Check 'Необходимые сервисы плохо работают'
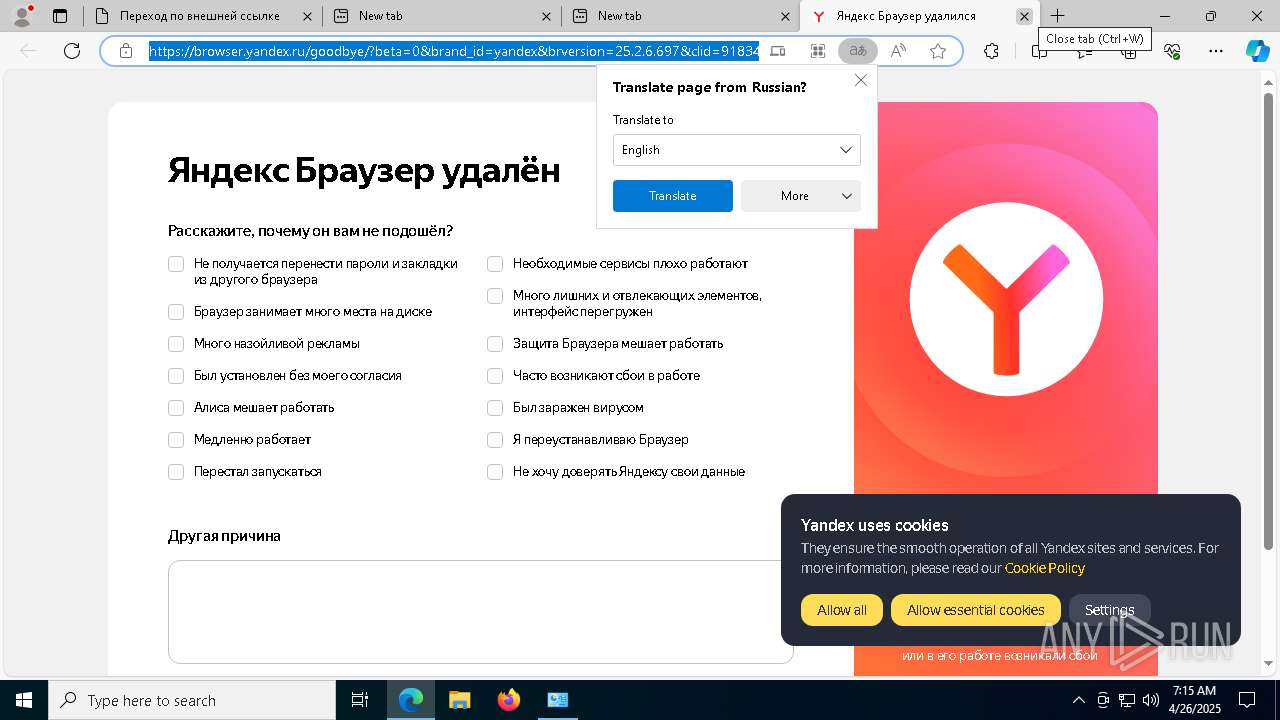The width and height of the screenshot is (1280, 720). (495, 264)
